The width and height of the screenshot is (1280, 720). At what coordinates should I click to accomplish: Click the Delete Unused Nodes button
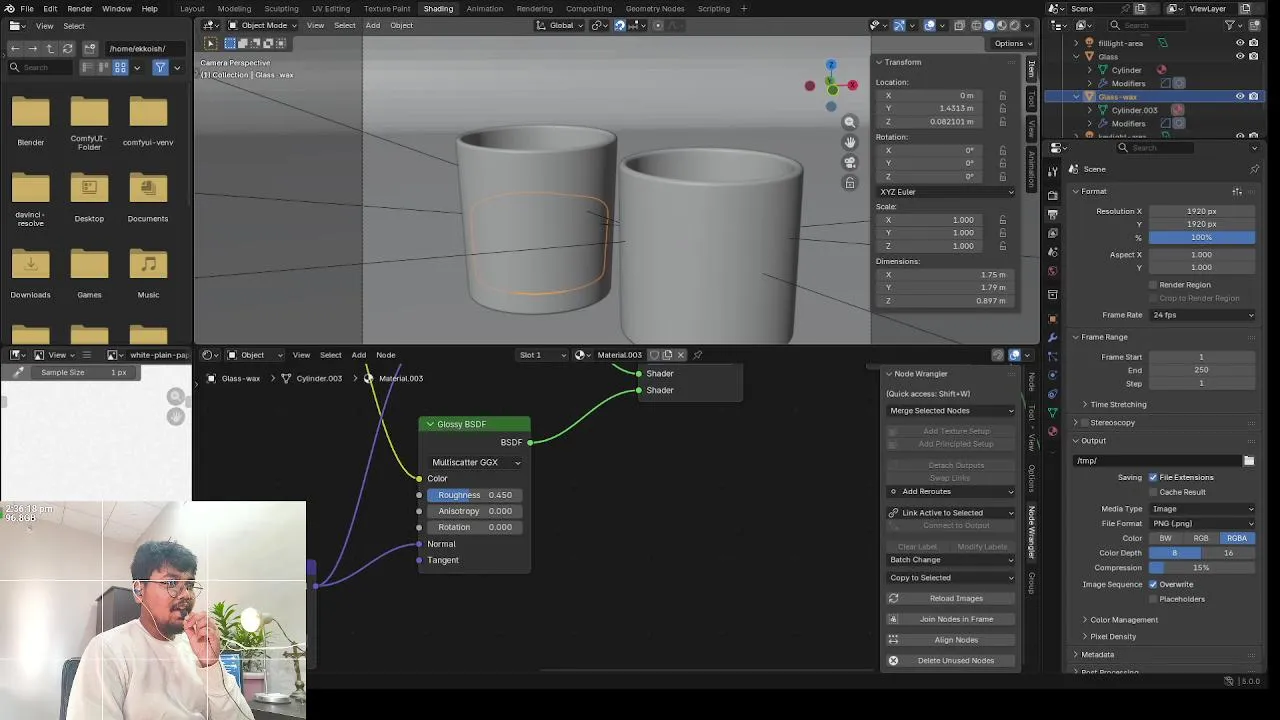coord(955,661)
